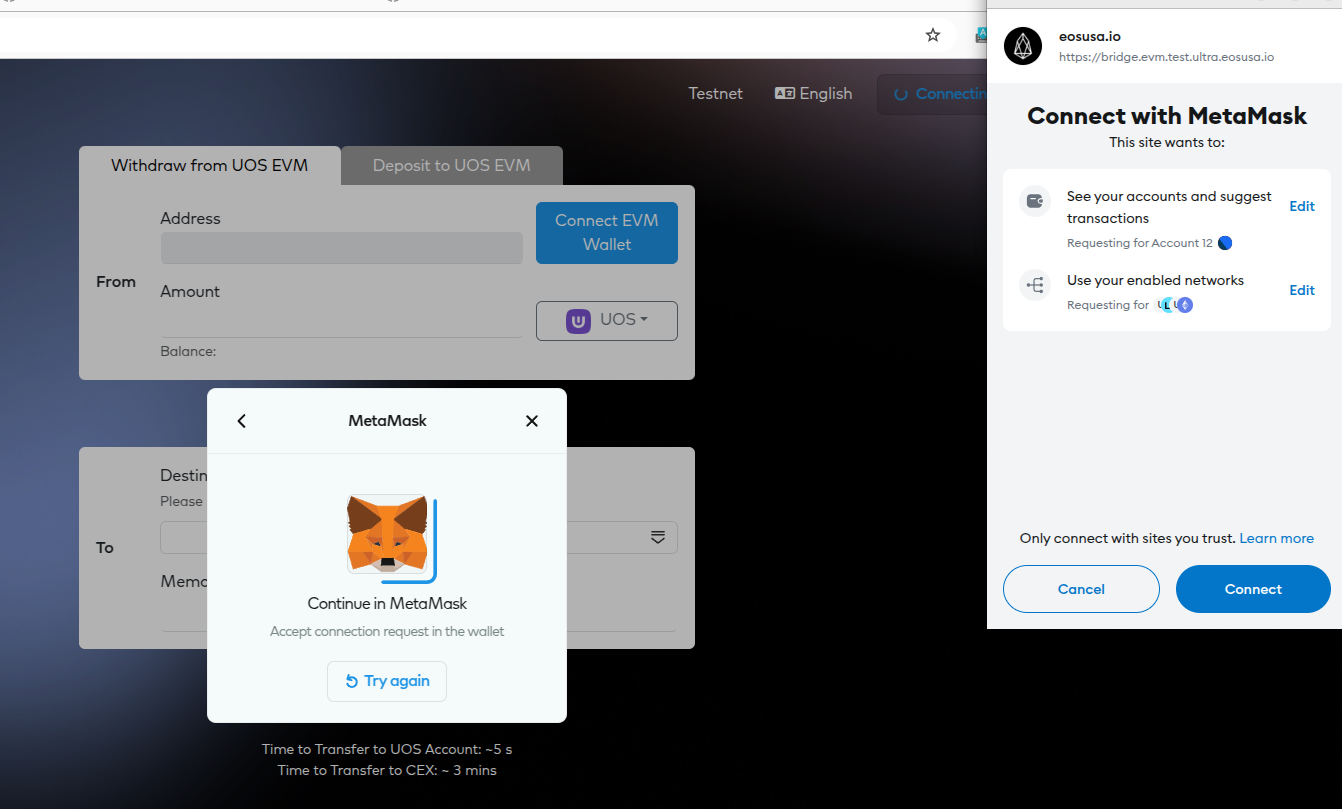The width and height of the screenshot is (1342, 809).
Task: Expand the destination address list arrow
Action: click(x=658, y=537)
